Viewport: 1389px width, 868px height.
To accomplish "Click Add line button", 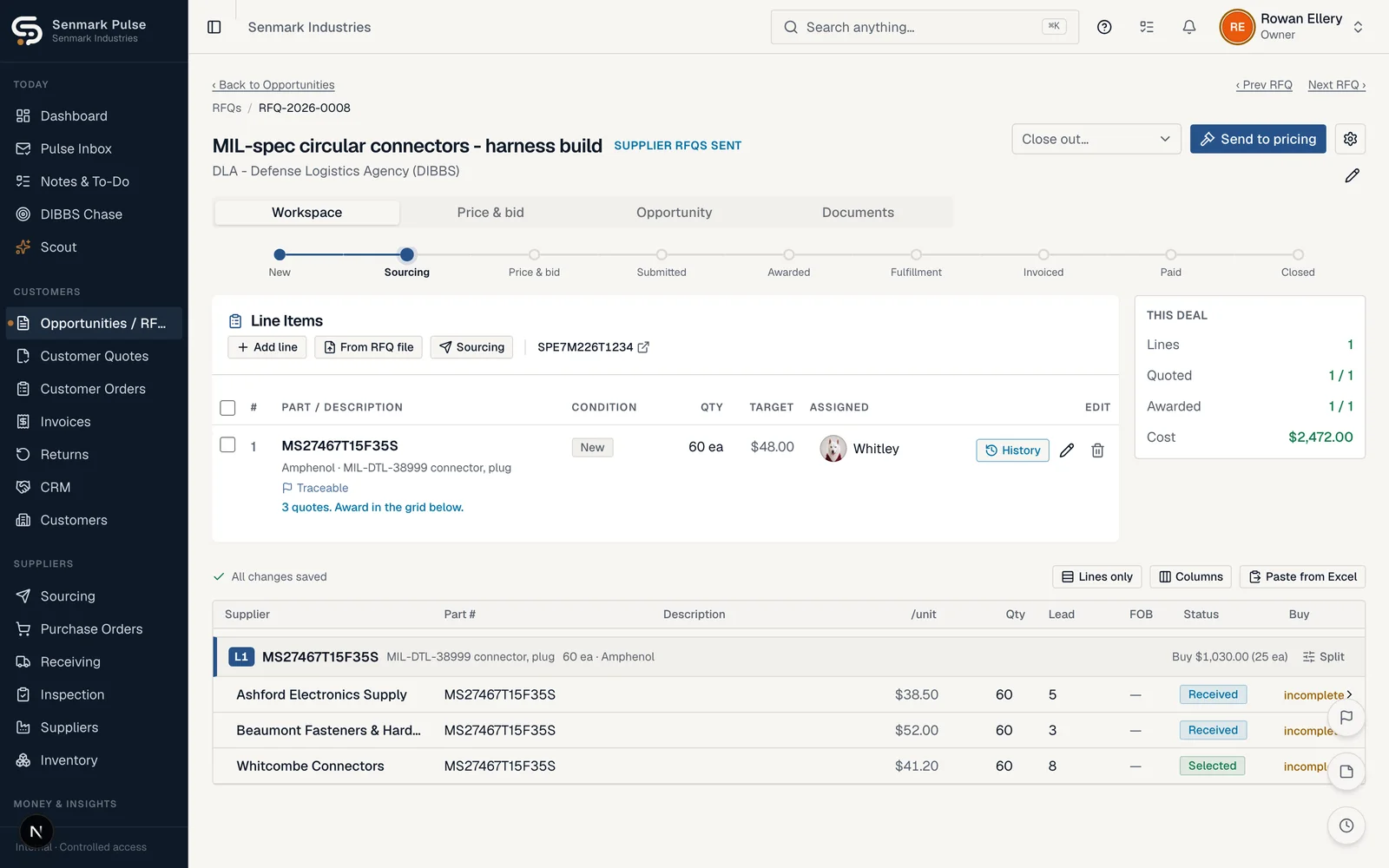I will (267, 347).
